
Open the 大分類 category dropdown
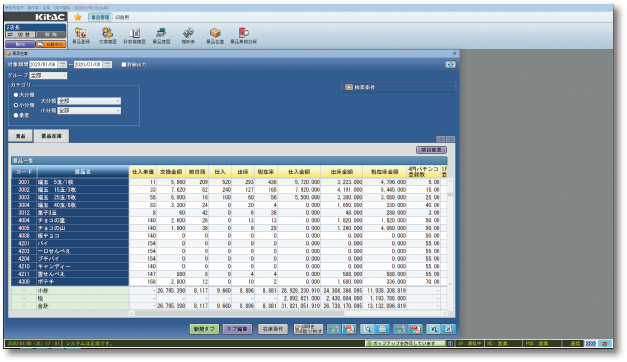[x=89, y=101]
